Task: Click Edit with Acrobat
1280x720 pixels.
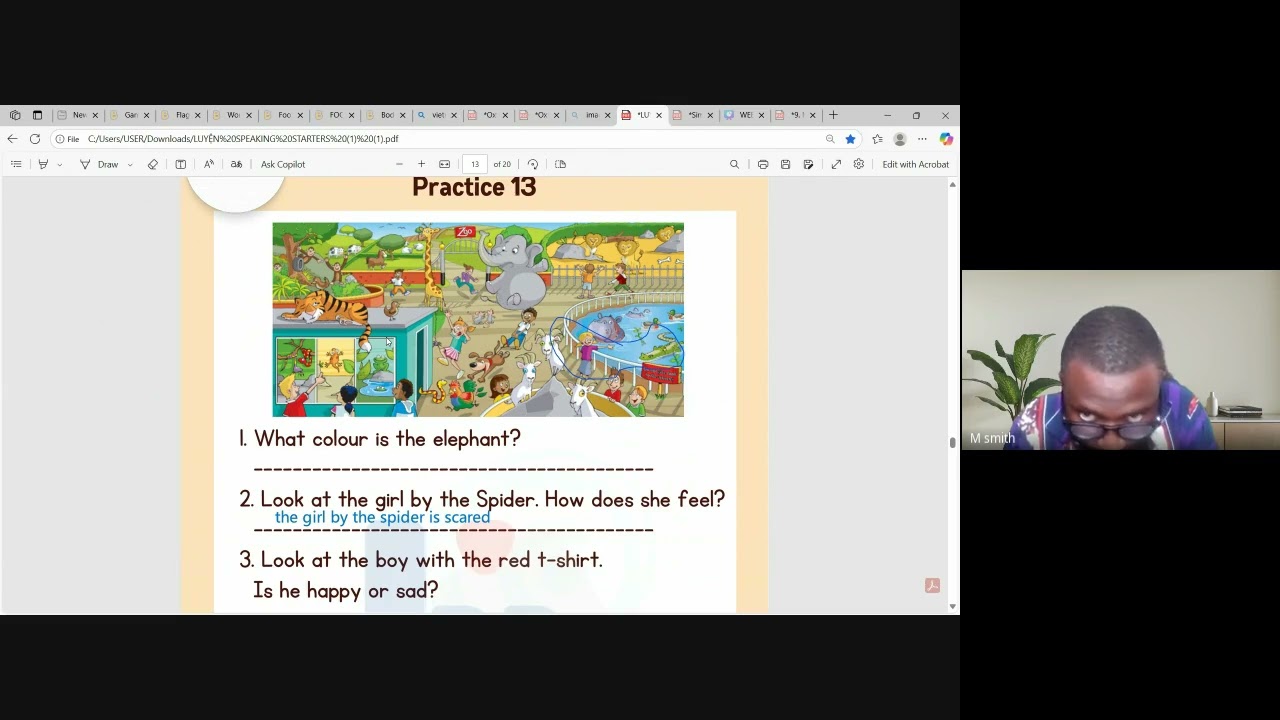Action: (915, 164)
